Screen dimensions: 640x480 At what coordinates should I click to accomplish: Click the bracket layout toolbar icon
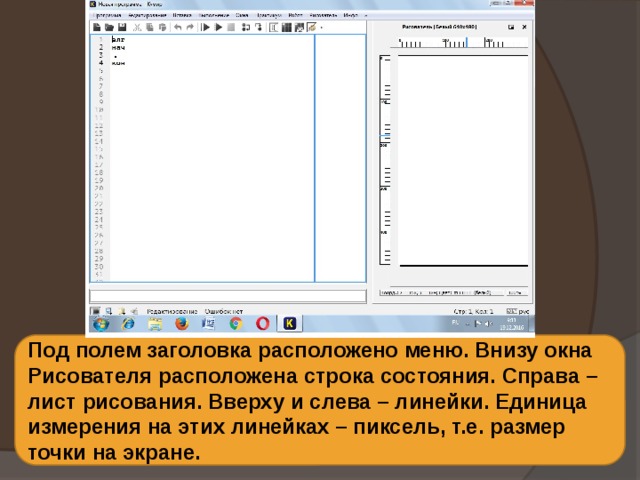click(x=273, y=27)
